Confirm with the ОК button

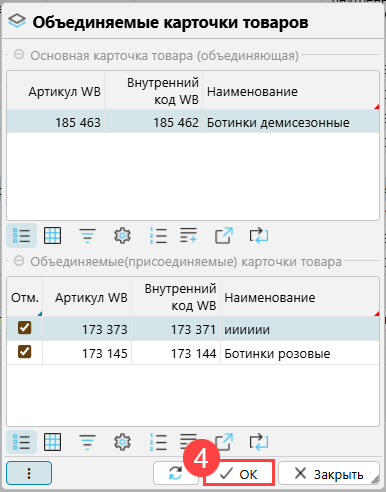click(239, 473)
